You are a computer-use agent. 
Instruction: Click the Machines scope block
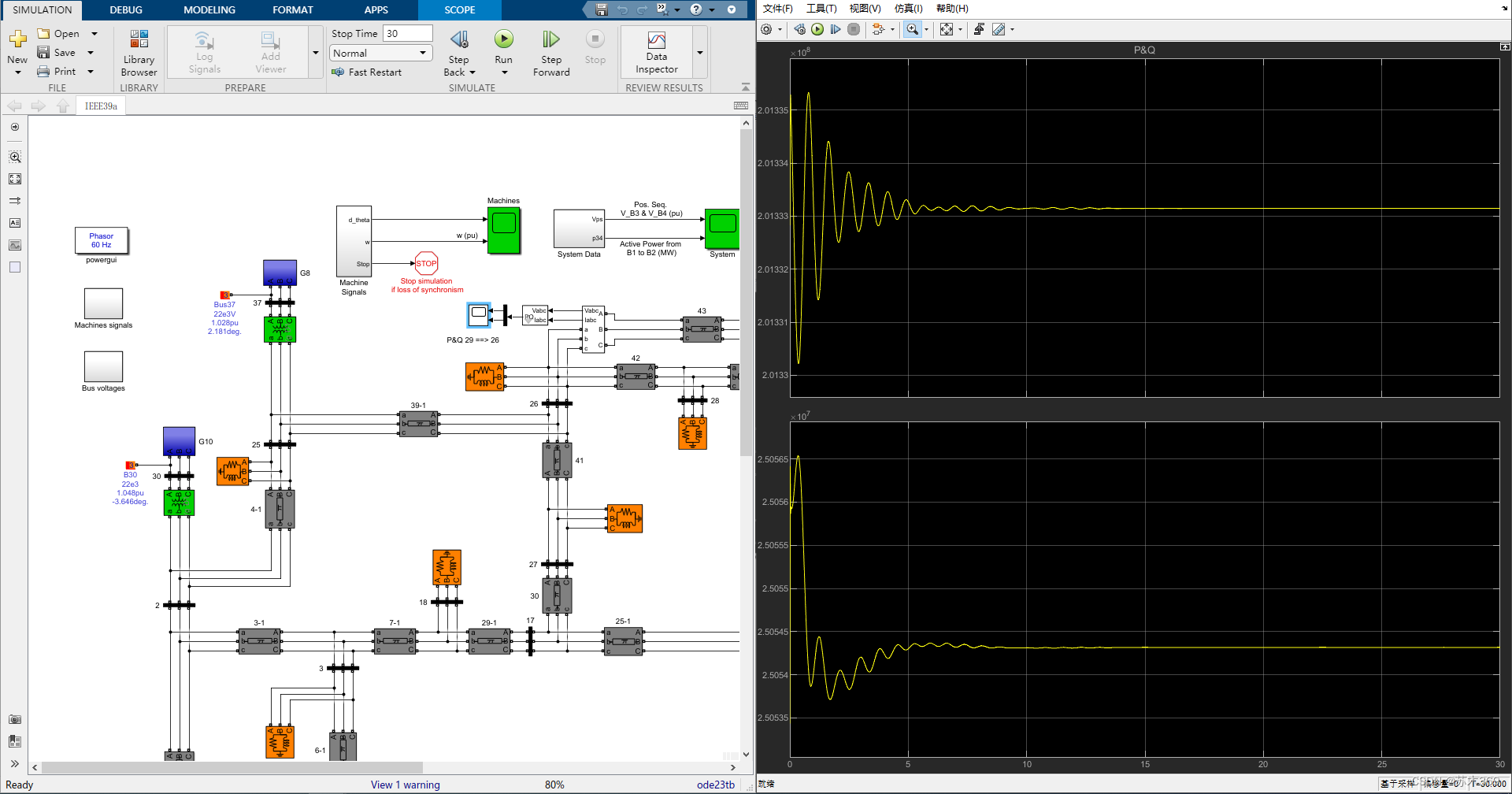click(503, 230)
